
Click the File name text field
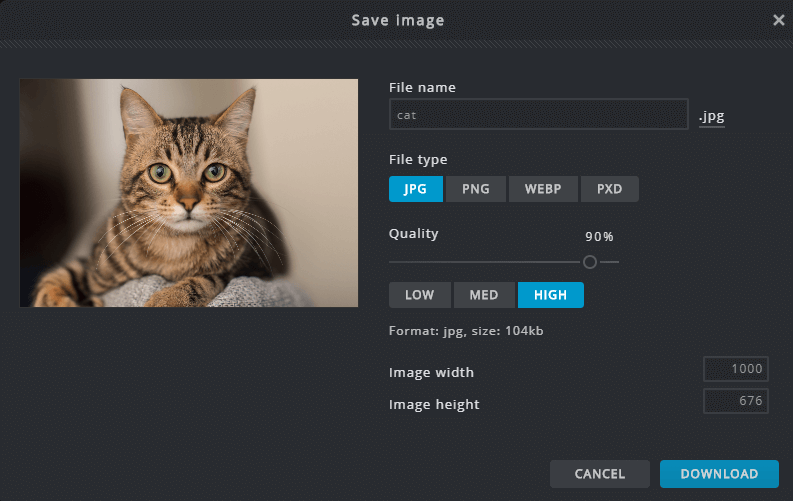tap(538, 115)
